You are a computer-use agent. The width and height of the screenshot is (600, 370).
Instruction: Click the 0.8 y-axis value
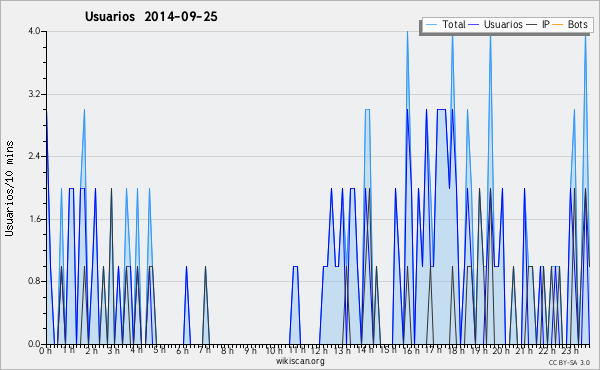(34, 281)
